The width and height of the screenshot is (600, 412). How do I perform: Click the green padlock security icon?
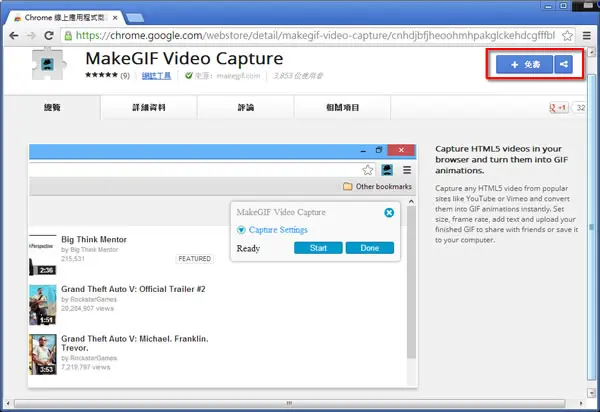tap(68, 36)
